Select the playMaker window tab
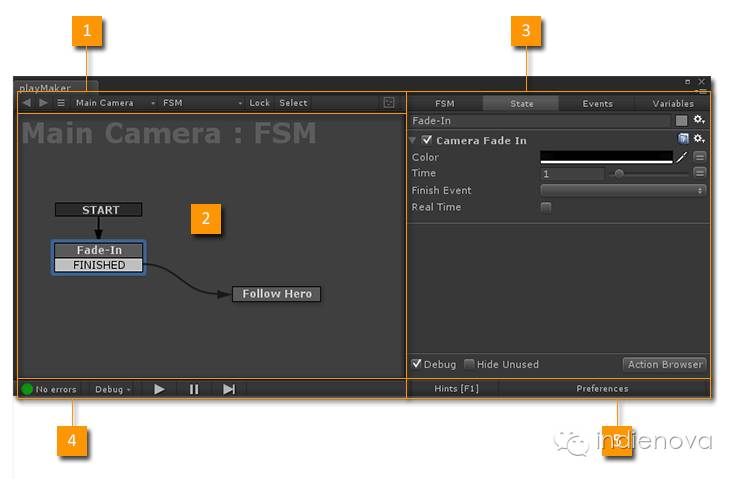The image size is (737, 479). [x=56, y=87]
